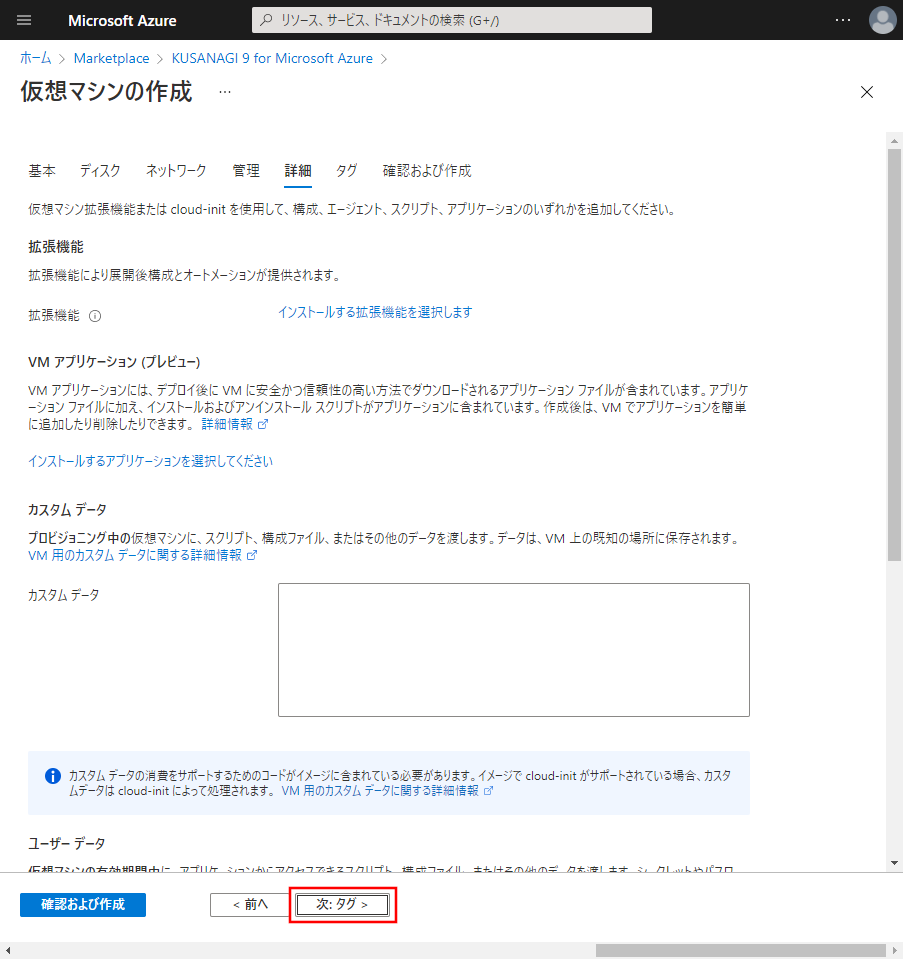Click the ellipsis next to 仮想マシンの作成
The image size is (903, 959).
click(225, 92)
